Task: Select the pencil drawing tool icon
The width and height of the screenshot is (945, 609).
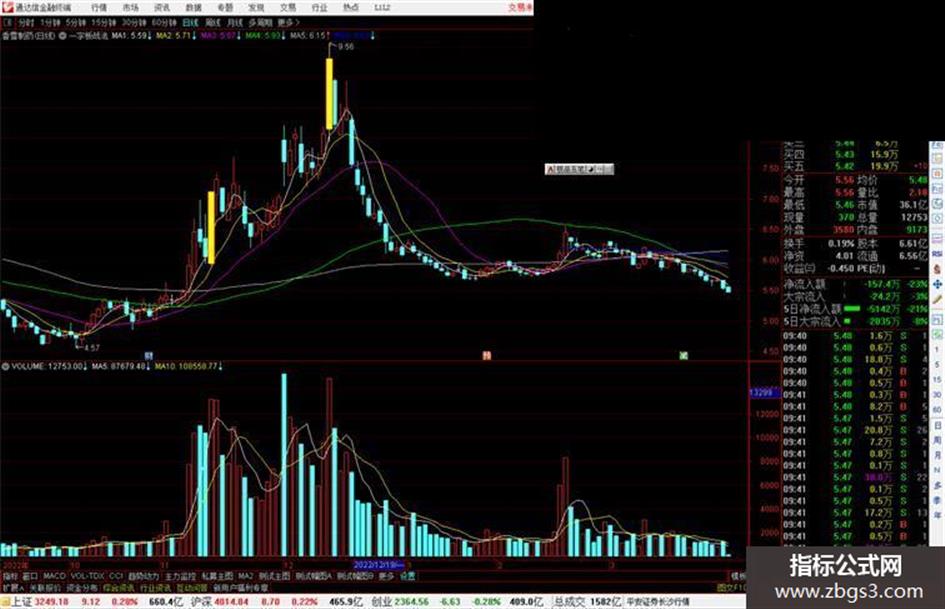Action: 937,299
